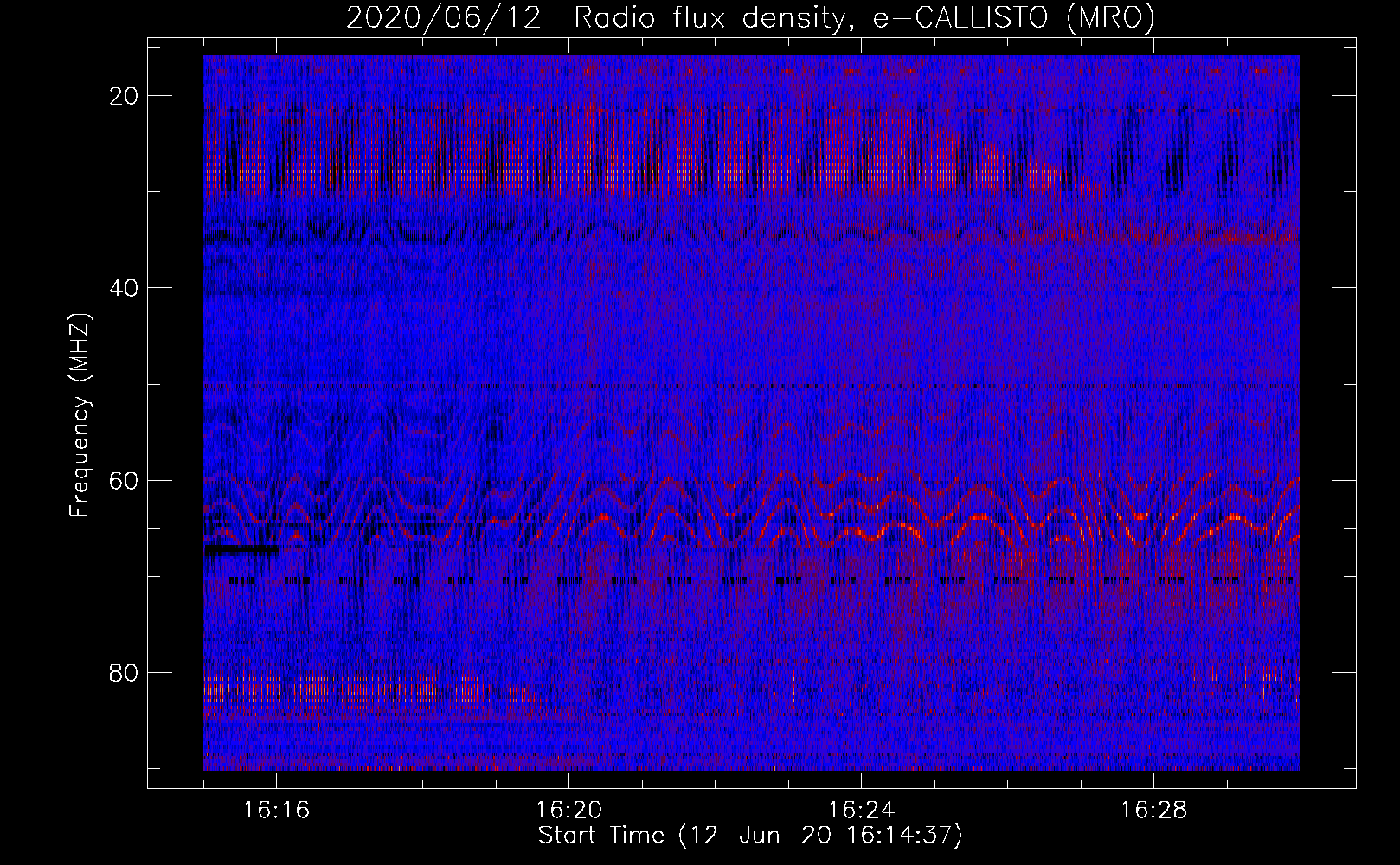This screenshot has height=865, width=1400.
Task: Click the frequency tick label '80'
Action: 125,672
